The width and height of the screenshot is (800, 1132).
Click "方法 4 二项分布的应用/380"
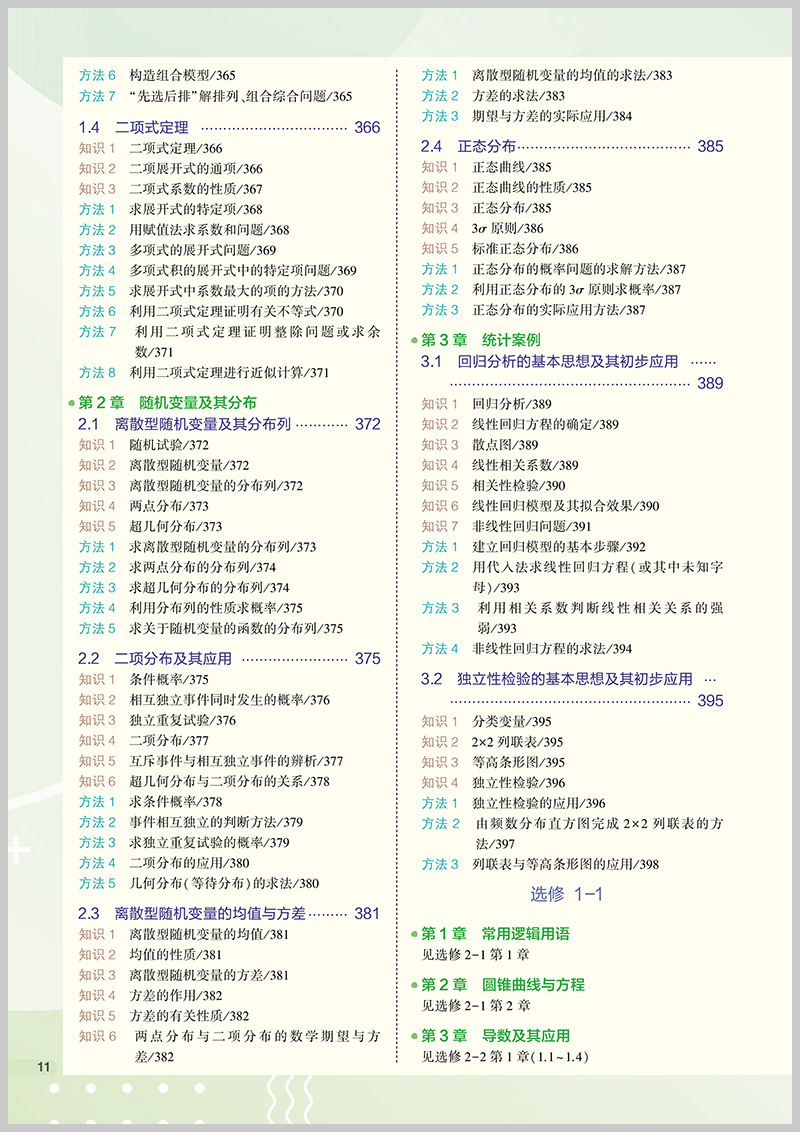pyautogui.click(x=164, y=863)
